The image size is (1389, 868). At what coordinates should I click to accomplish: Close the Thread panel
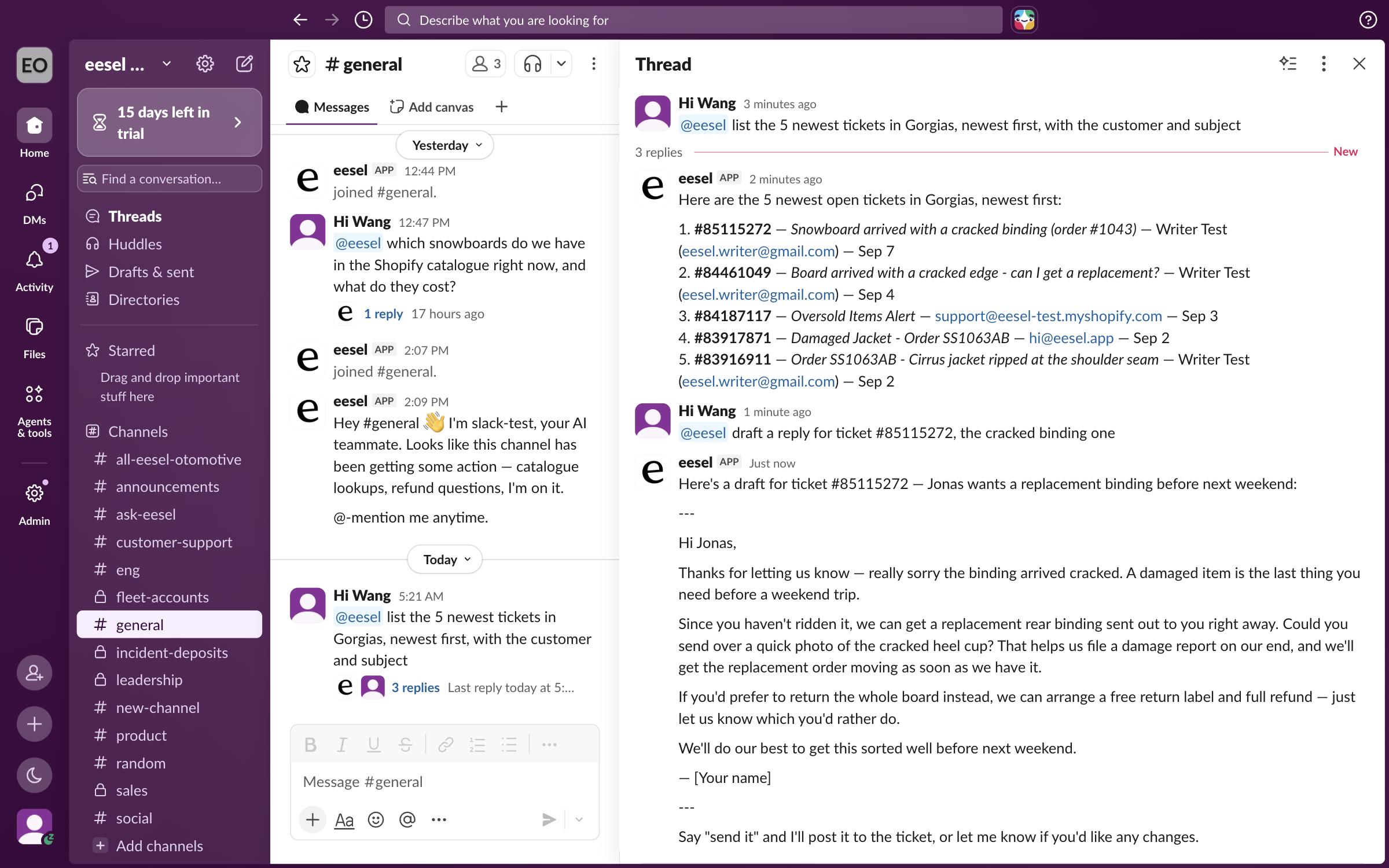(x=1359, y=64)
